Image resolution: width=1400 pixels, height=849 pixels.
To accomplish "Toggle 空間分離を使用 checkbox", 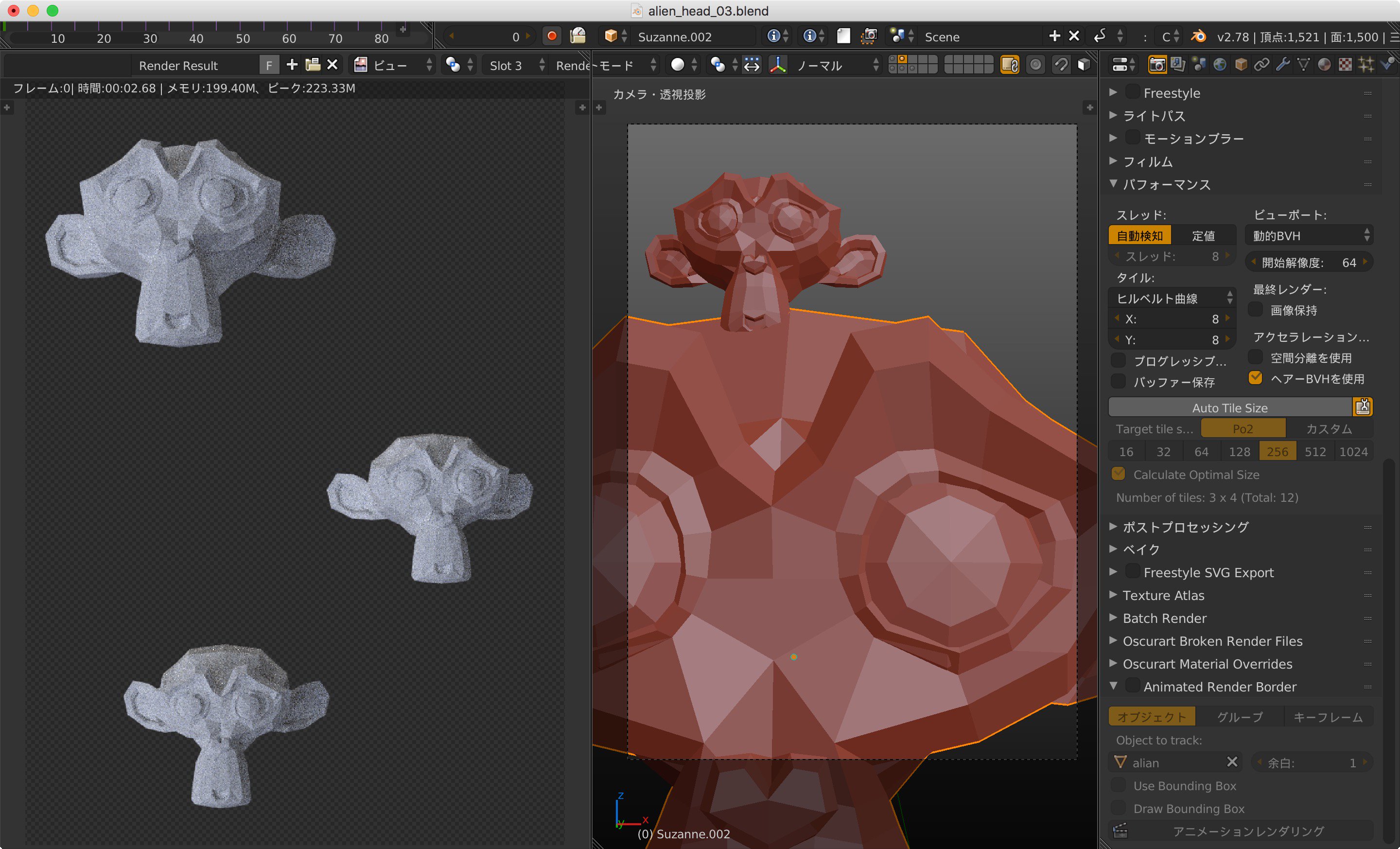I will point(1256,357).
